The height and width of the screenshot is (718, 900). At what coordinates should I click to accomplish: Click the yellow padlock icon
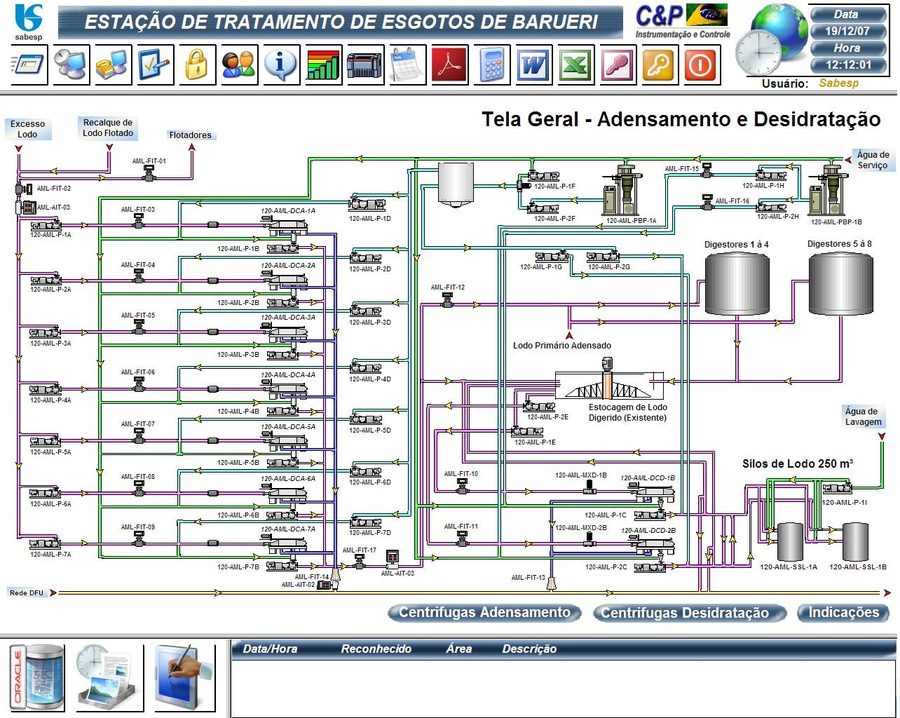coord(196,65)
